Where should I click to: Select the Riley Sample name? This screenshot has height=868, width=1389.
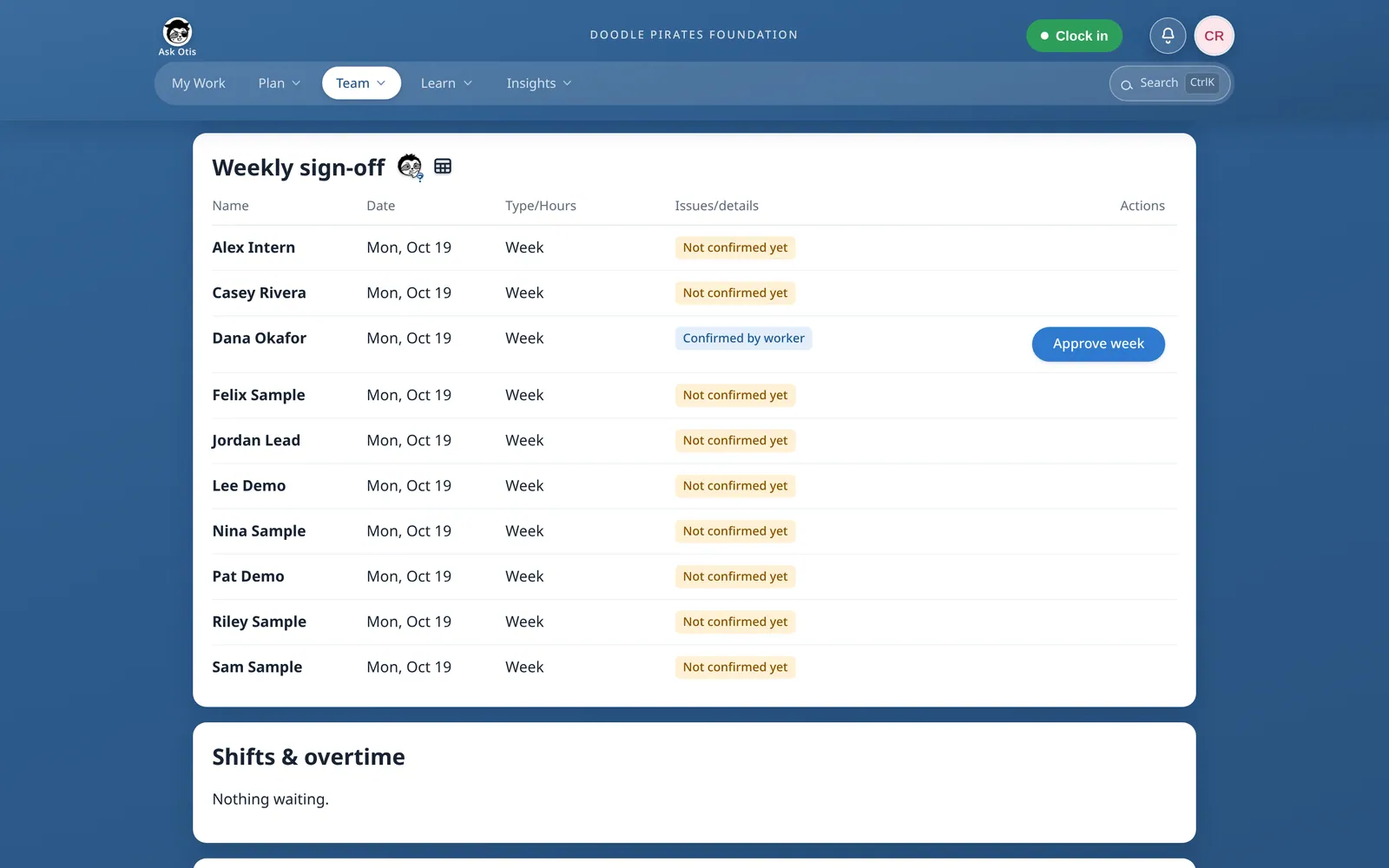tap(259, 621)
